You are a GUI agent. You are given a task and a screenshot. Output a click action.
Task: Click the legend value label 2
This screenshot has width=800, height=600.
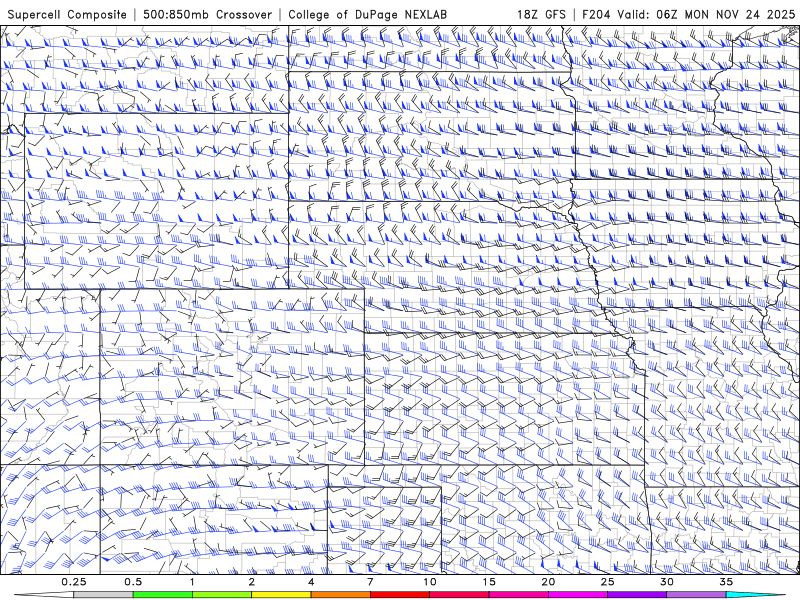[252, 582]
